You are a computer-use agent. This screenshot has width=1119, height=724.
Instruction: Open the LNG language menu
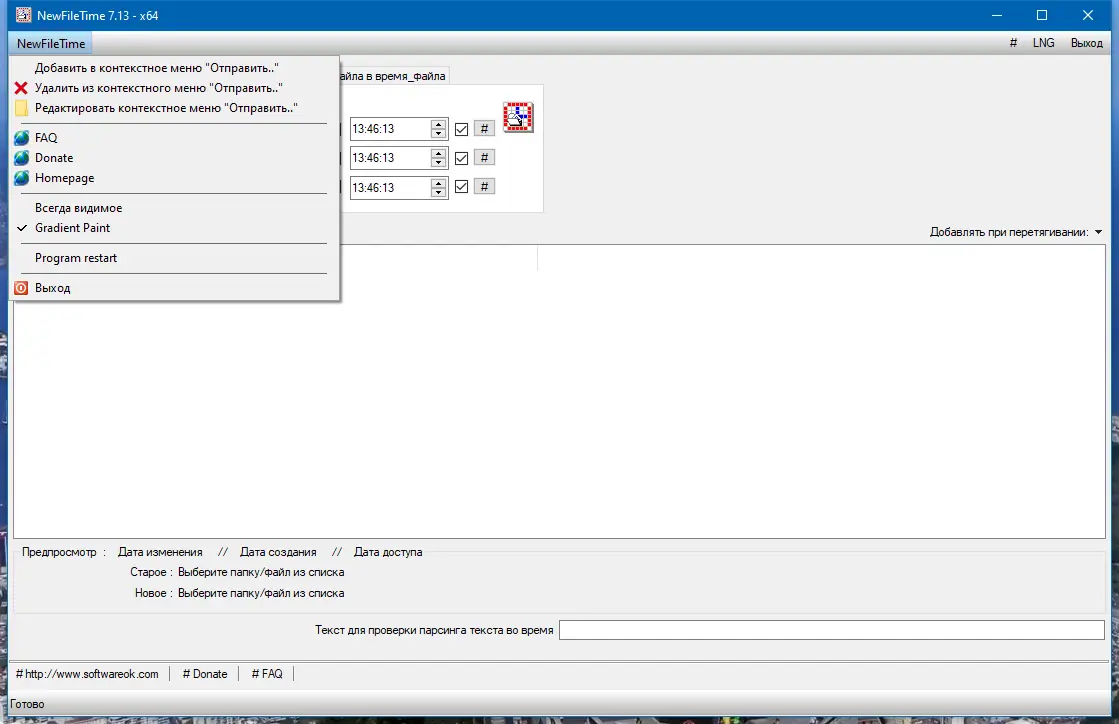(1043, 43)
